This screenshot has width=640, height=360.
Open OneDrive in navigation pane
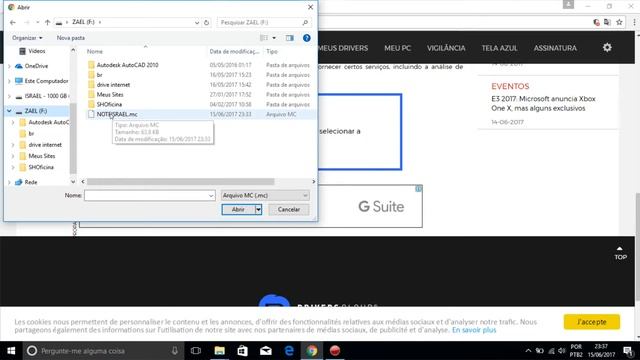(x=36, y=66)
